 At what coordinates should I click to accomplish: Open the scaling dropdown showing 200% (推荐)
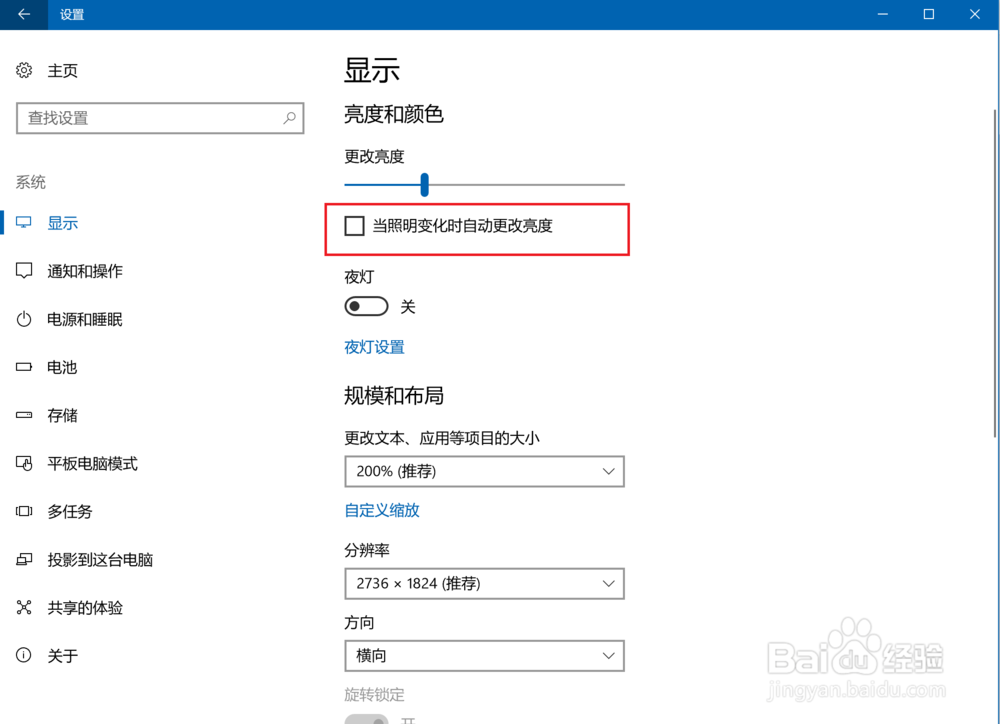[x=484, y=471]
